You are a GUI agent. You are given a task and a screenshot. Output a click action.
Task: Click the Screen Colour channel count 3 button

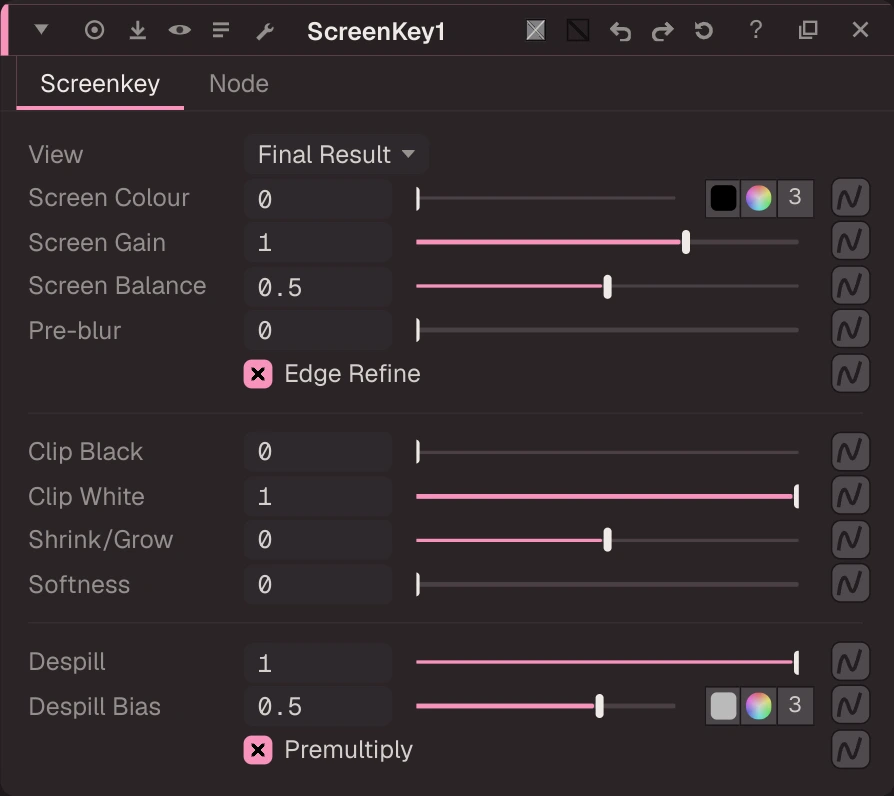pos(795,198)
